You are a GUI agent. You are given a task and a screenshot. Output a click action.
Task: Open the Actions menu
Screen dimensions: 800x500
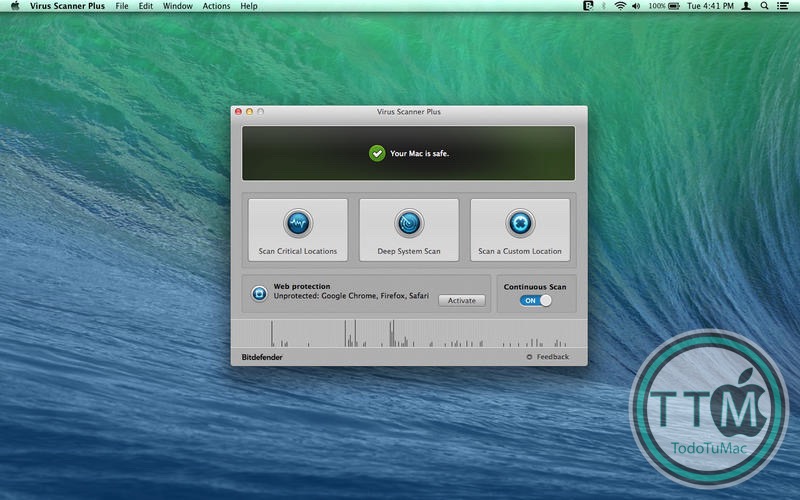click(x=216, y=6)
